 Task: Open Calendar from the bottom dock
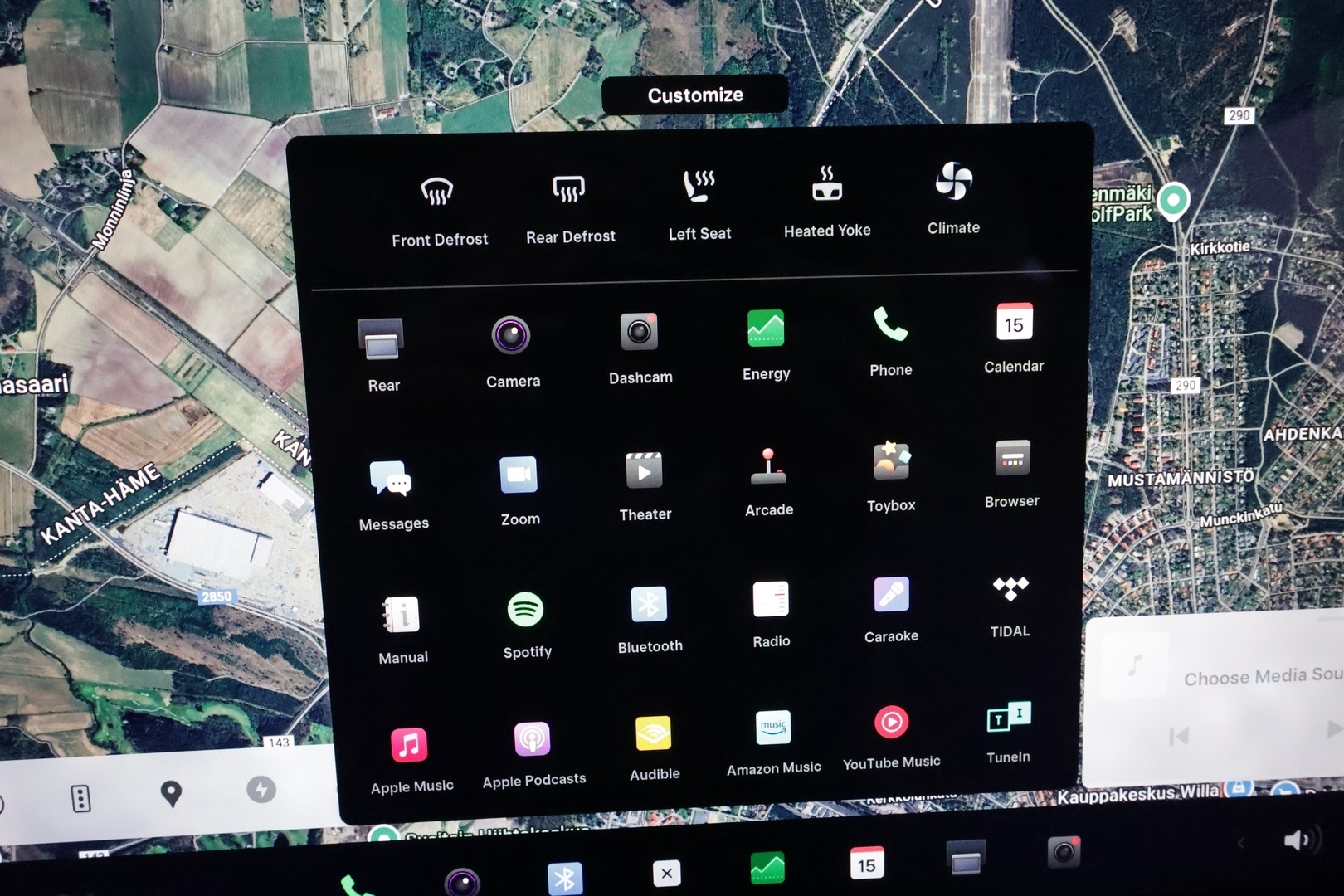point(866,864)
